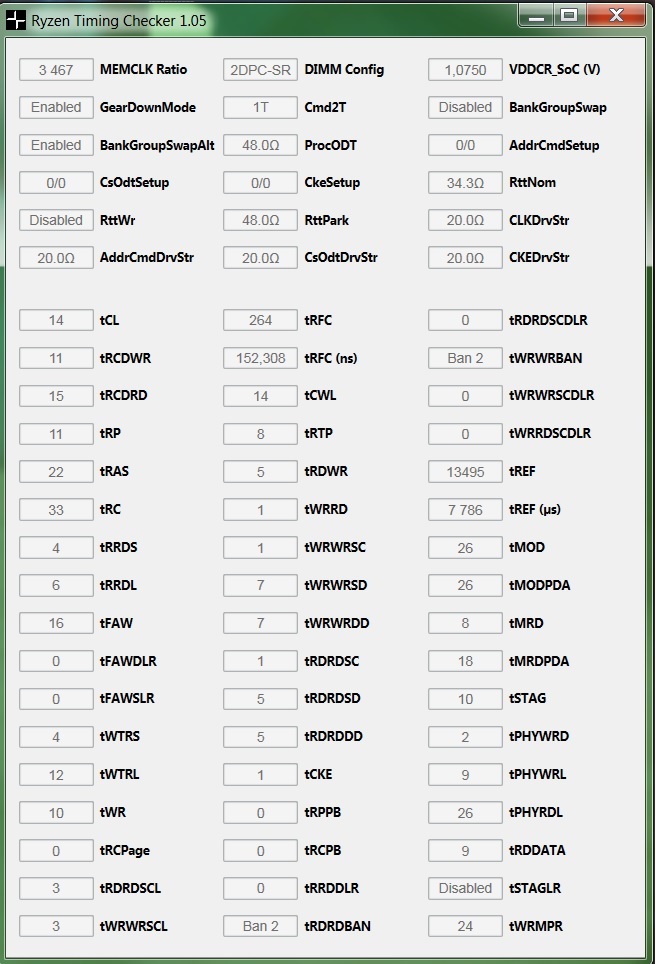This screenshot has width=656, height=964.
Task: Click the tRCPage label text
Action: click(x=125, y=851)
